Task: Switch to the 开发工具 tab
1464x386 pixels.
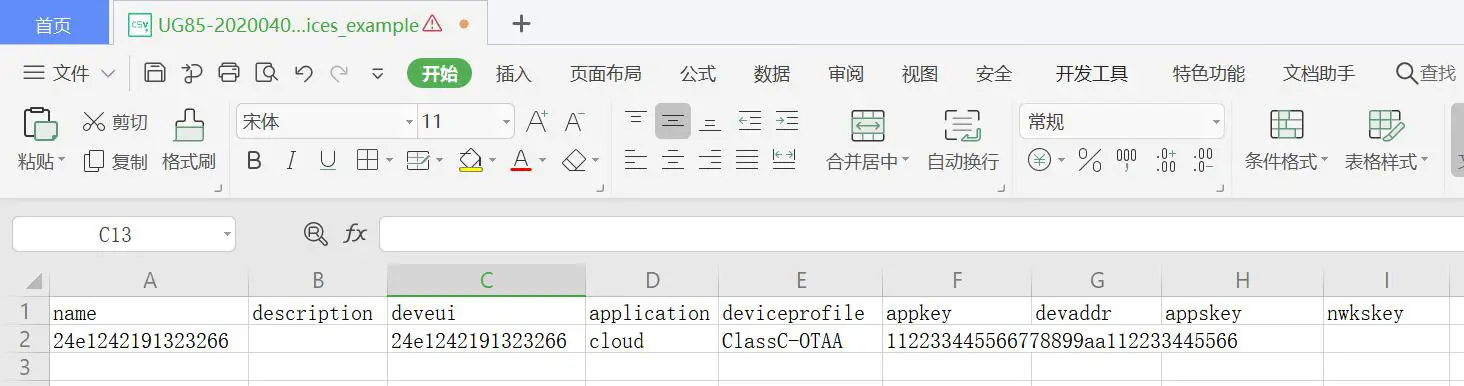Action: (1092, 73)
